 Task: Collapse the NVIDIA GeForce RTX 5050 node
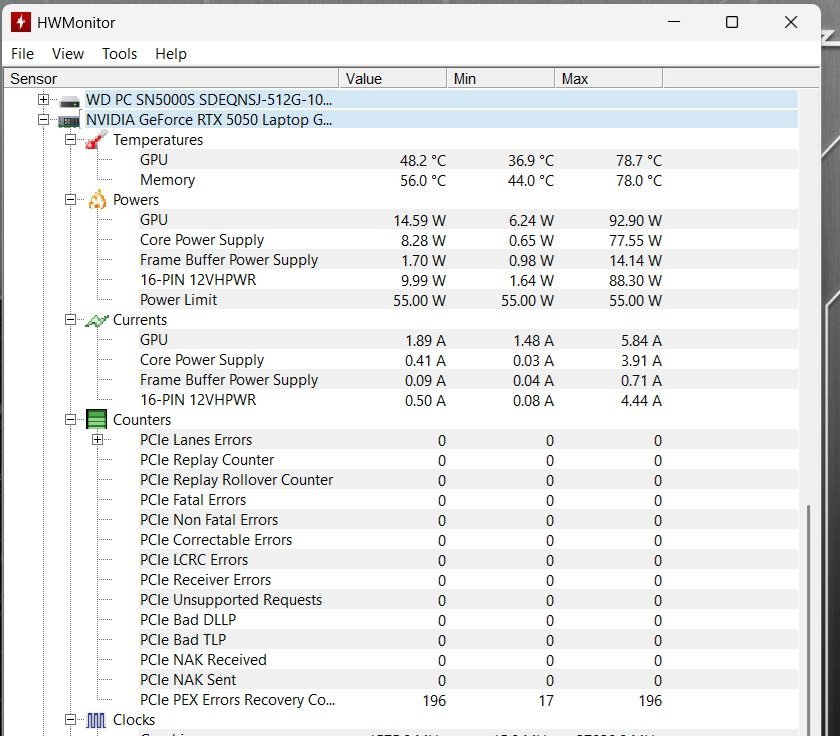(43, 120)
